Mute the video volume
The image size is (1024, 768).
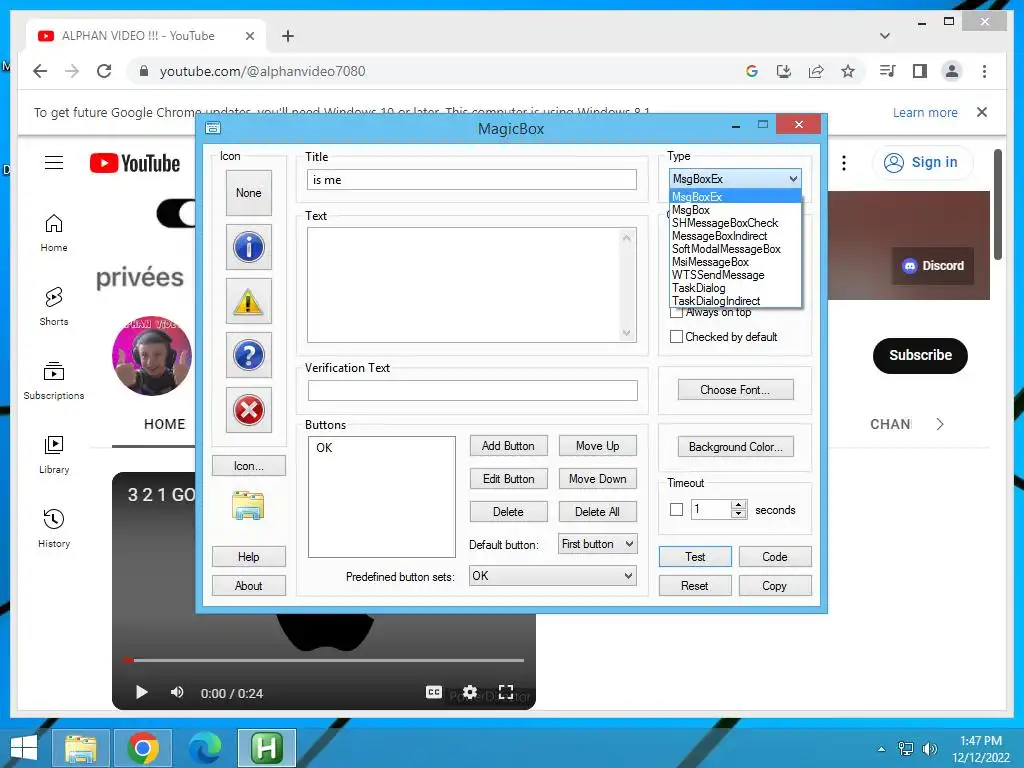[x=176, y=692]
